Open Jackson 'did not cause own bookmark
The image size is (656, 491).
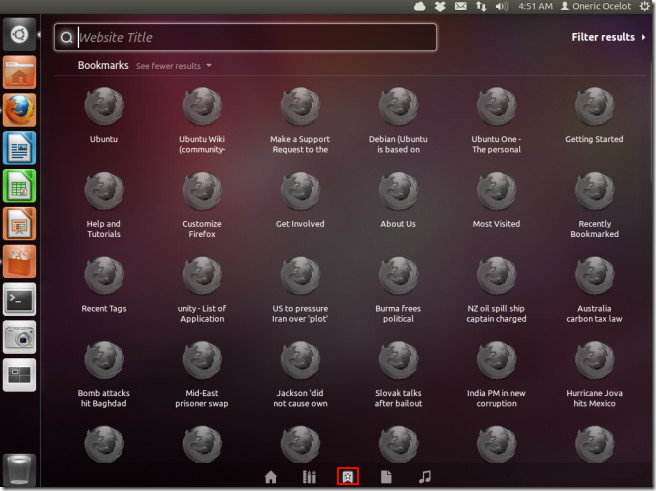tap(300, 374)
